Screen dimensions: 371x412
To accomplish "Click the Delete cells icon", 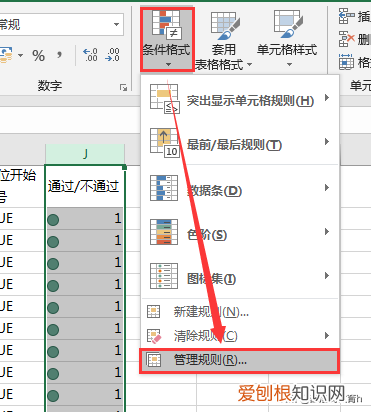I will [346, 39].
